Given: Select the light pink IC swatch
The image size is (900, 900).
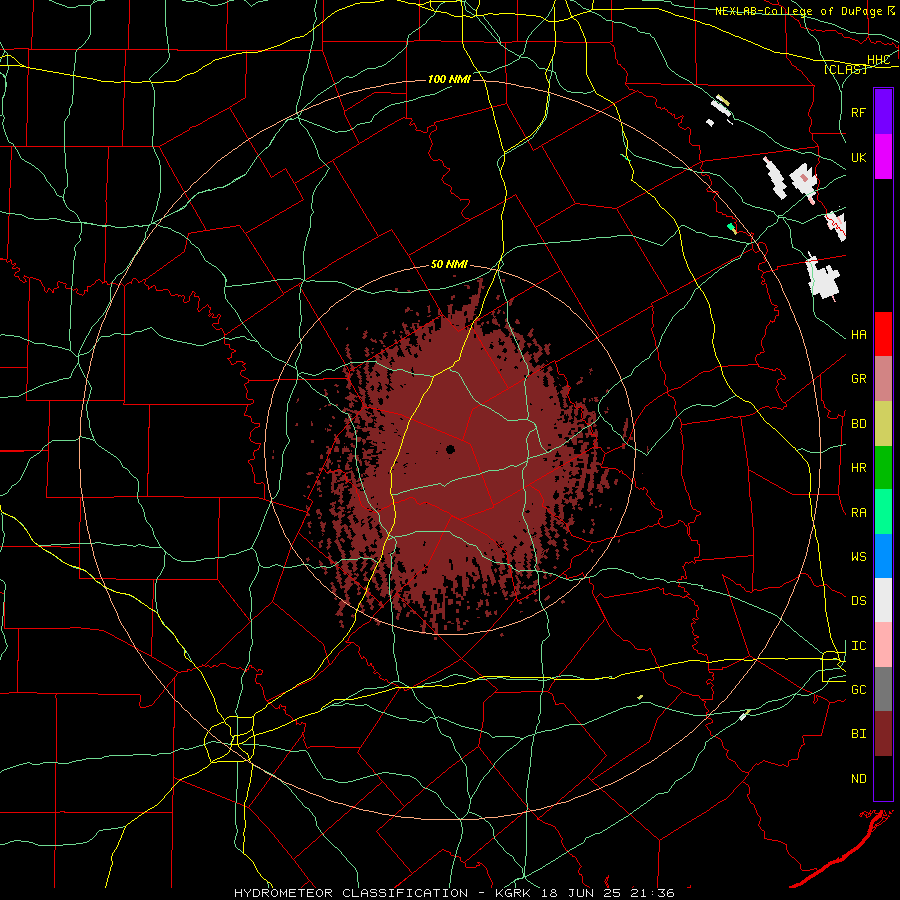Looking at the screenshot, I should pos(883,645).
